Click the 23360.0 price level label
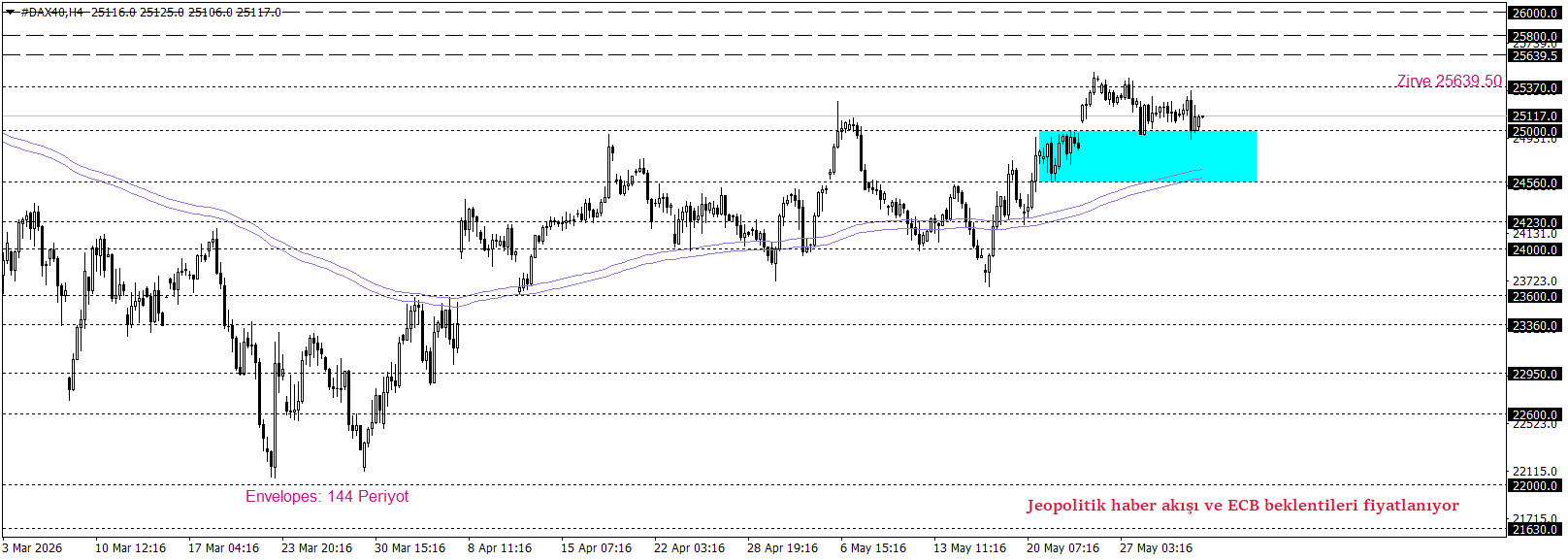The image size is (1568, 560). (x=1535, y=325)
